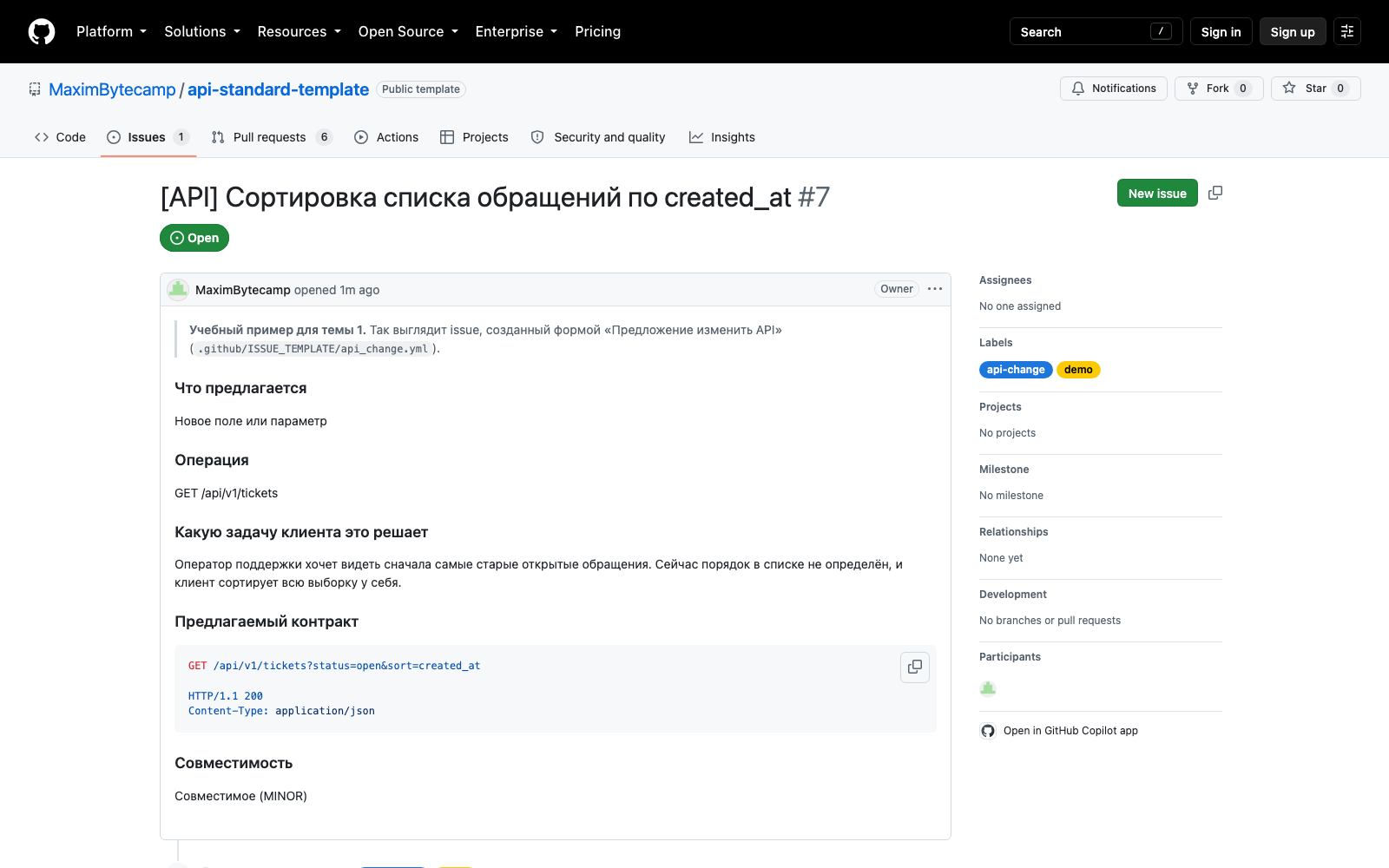Open Security and quality tab
This screenshot has height=868, width=1389.
point(598,137)
